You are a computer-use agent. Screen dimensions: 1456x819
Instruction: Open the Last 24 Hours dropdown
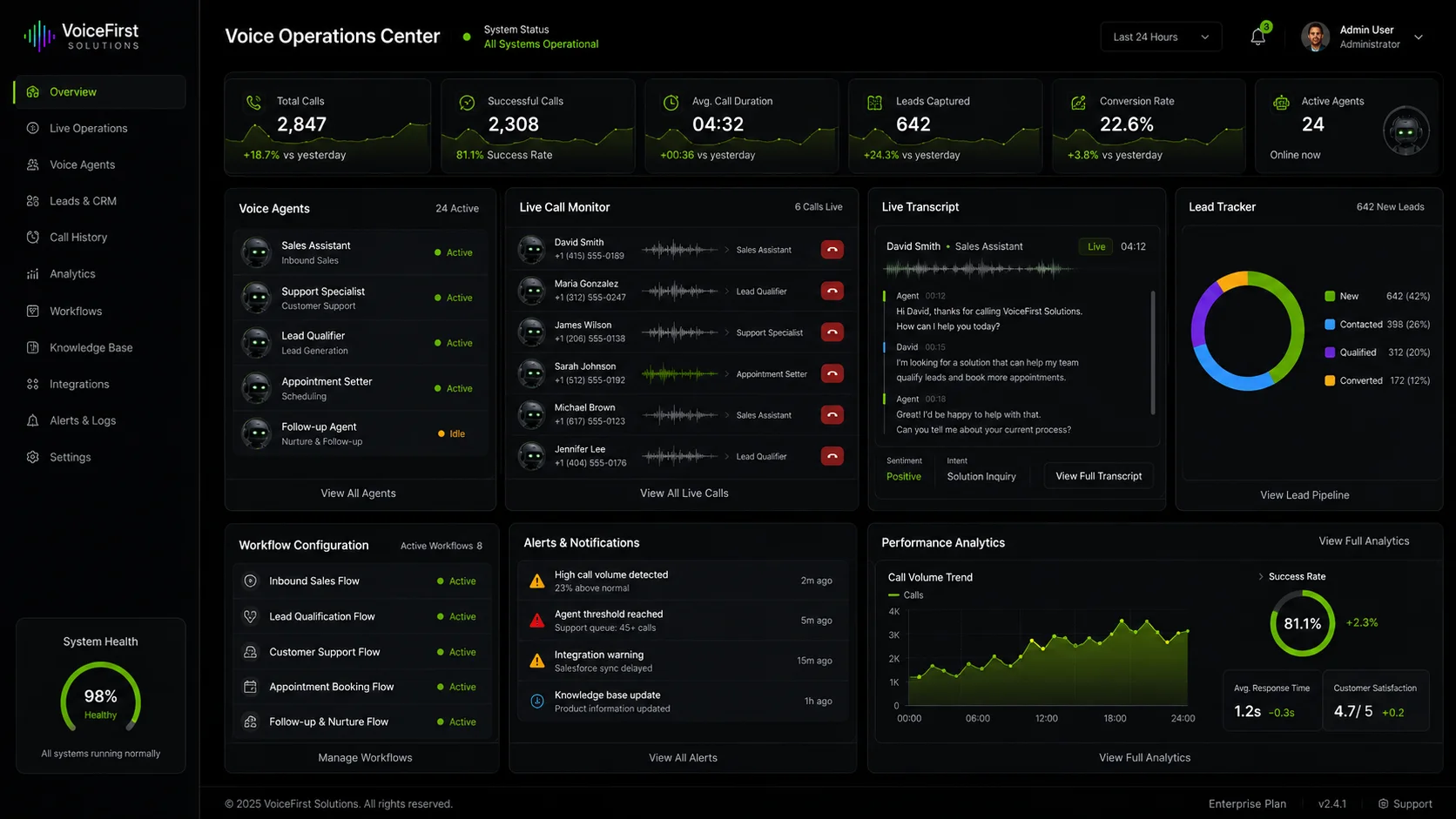click(1161, 37)
